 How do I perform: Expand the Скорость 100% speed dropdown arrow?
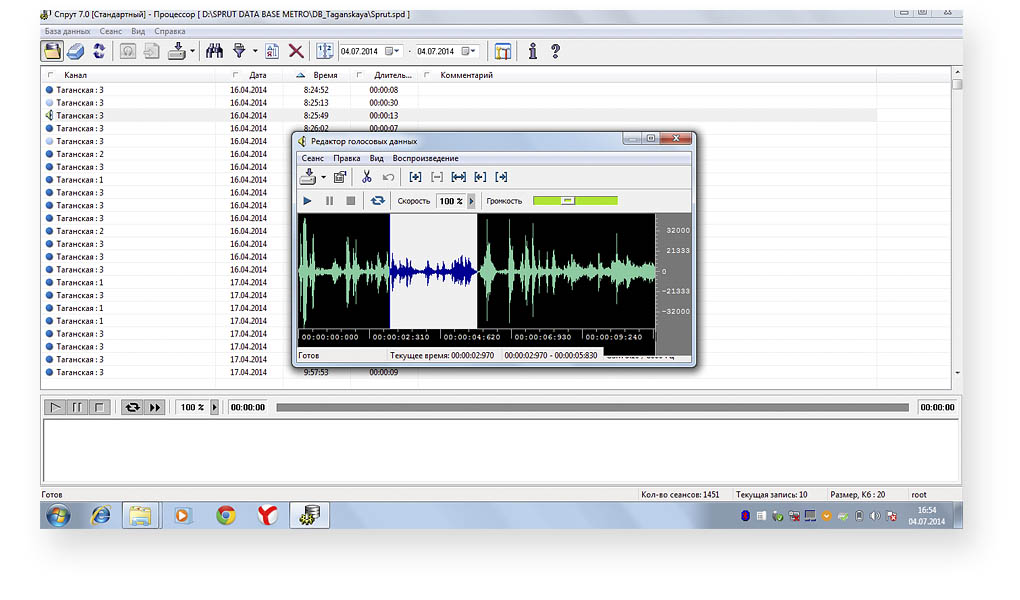(471, 201)
